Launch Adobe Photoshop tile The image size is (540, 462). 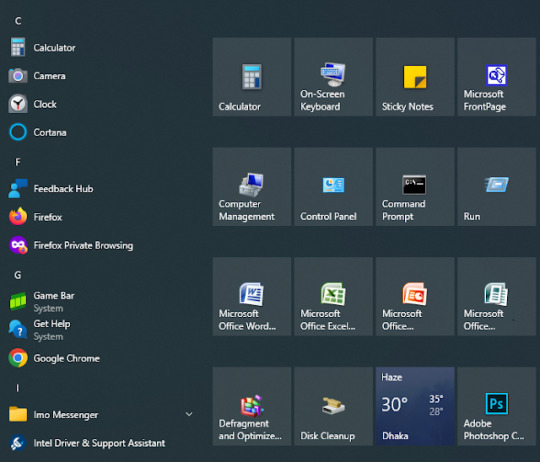click(497, 406)
